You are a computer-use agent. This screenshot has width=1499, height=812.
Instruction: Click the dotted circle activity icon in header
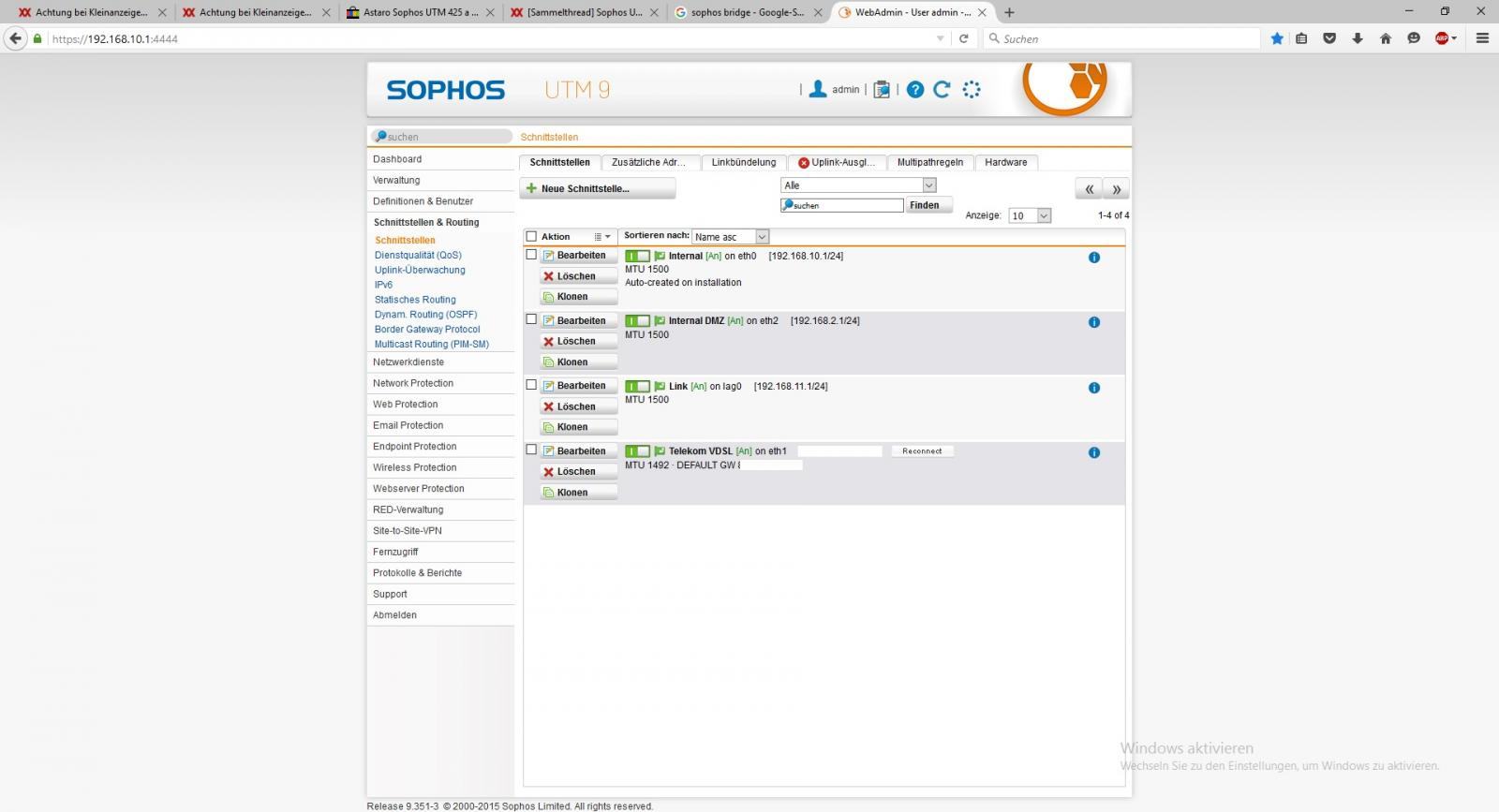[972, 89]
